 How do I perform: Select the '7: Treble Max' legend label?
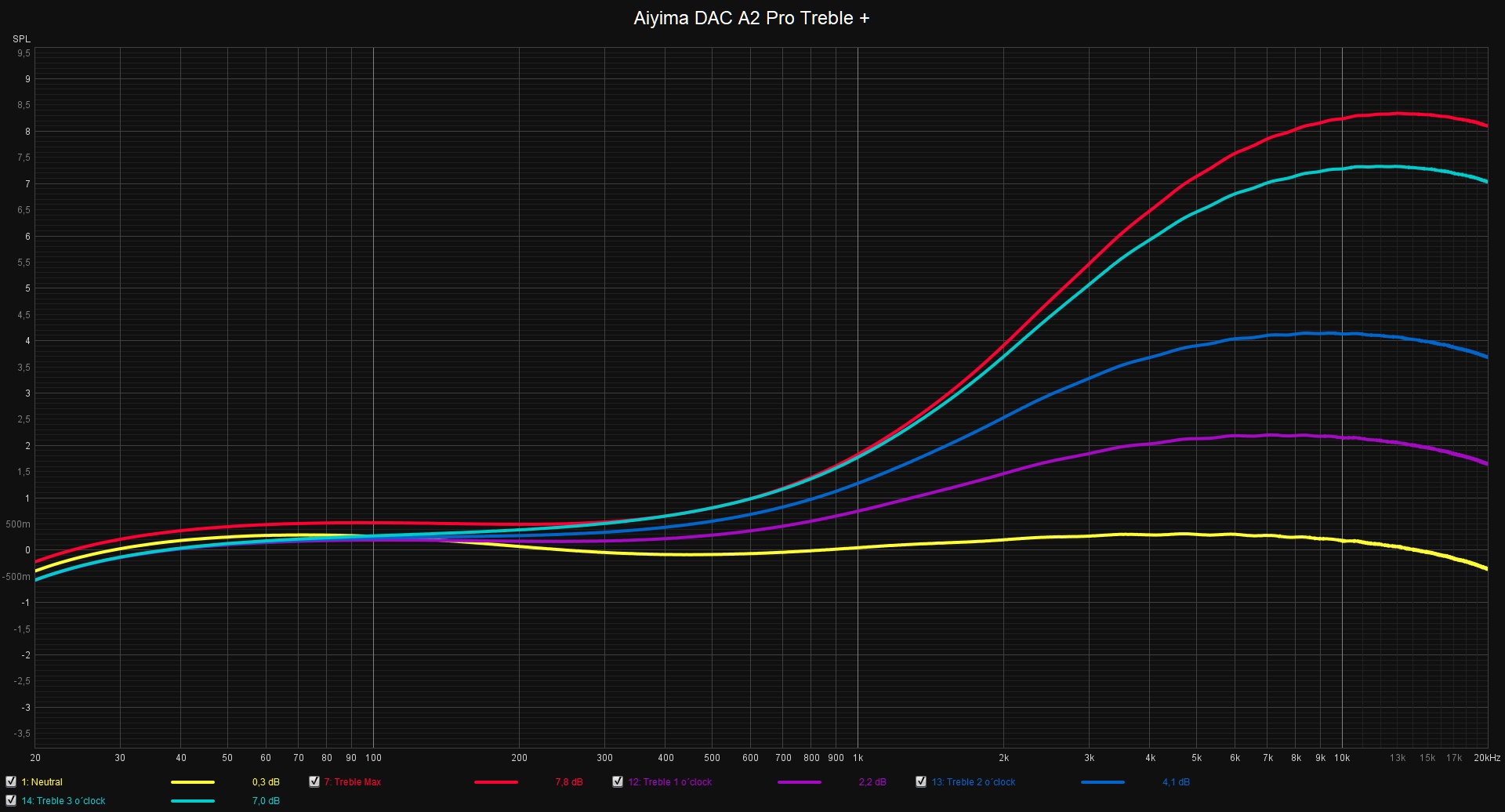pos(353,782)
